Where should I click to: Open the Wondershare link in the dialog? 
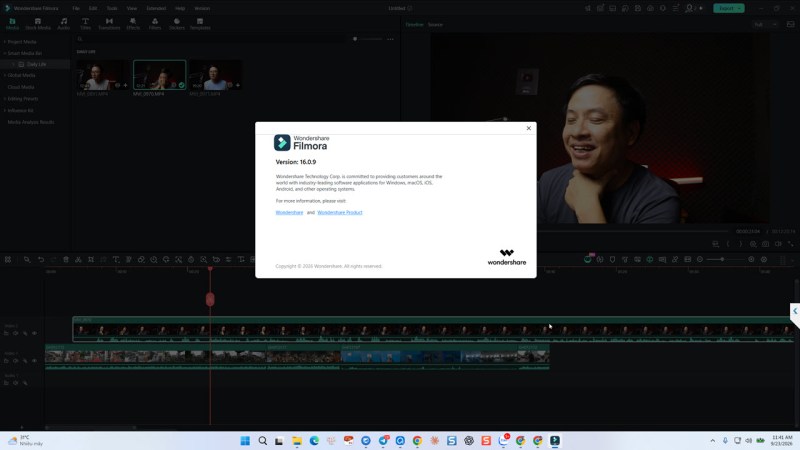coord(289,212)
